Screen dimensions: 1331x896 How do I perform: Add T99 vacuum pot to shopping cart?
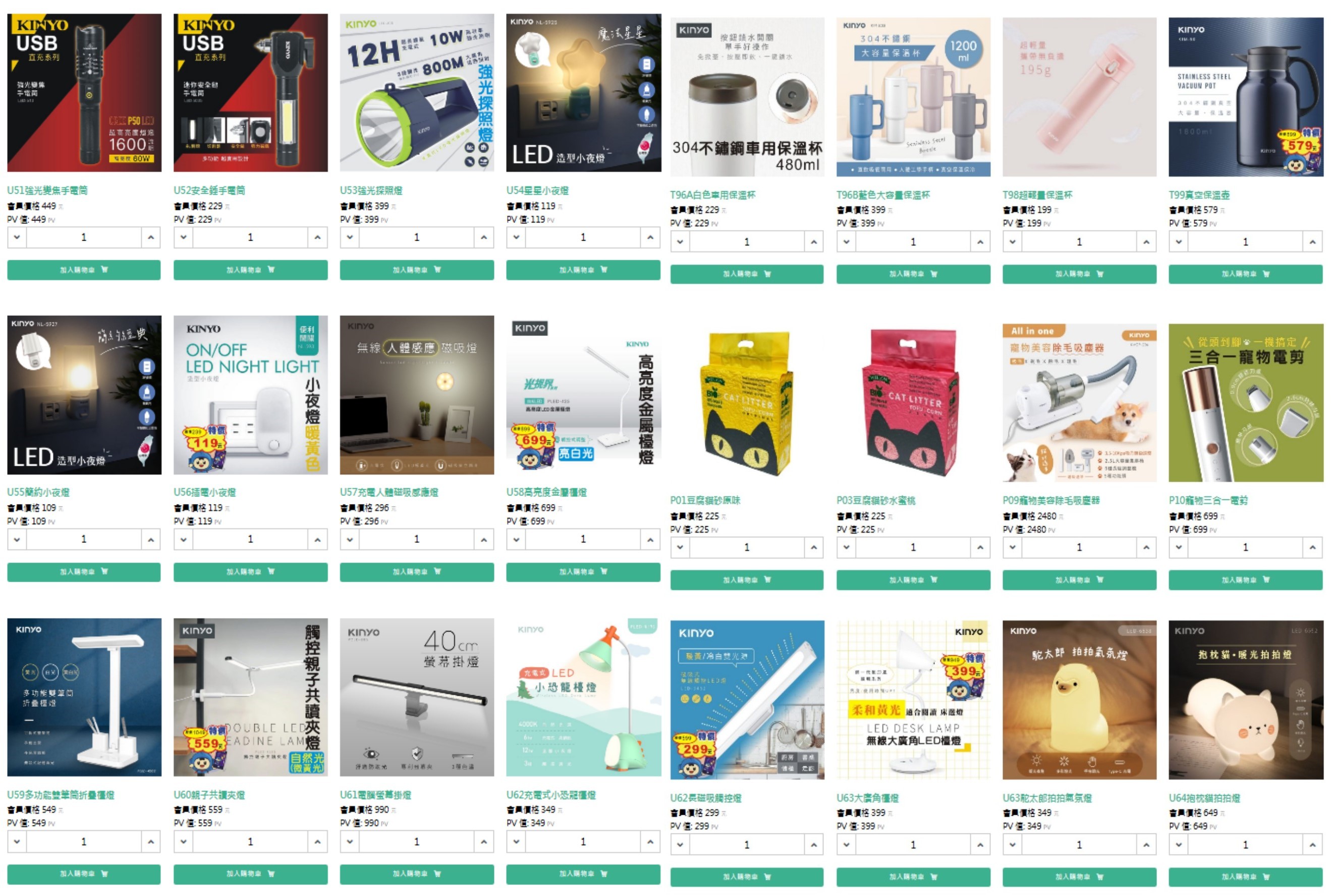tap(1245, 274)
